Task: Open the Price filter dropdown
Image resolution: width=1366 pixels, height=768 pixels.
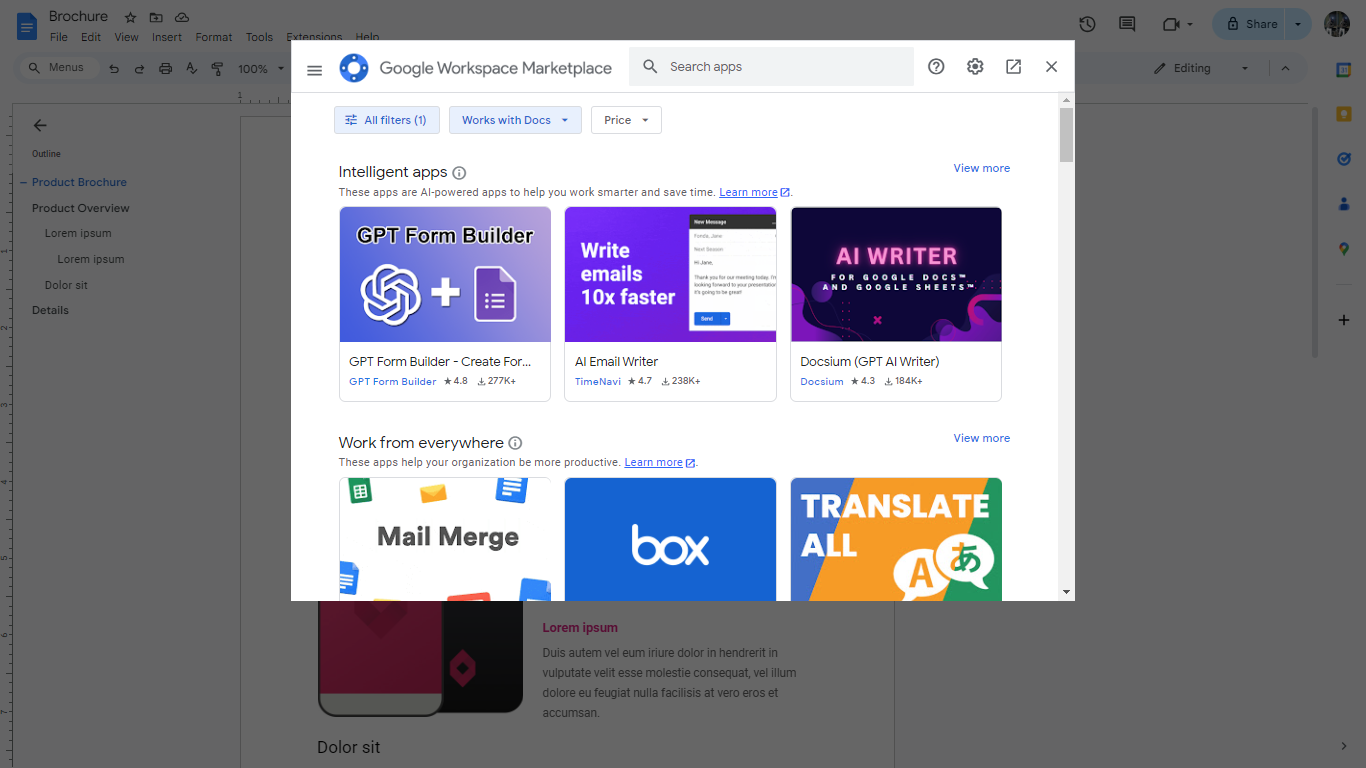Action: [x=626, y=120]
